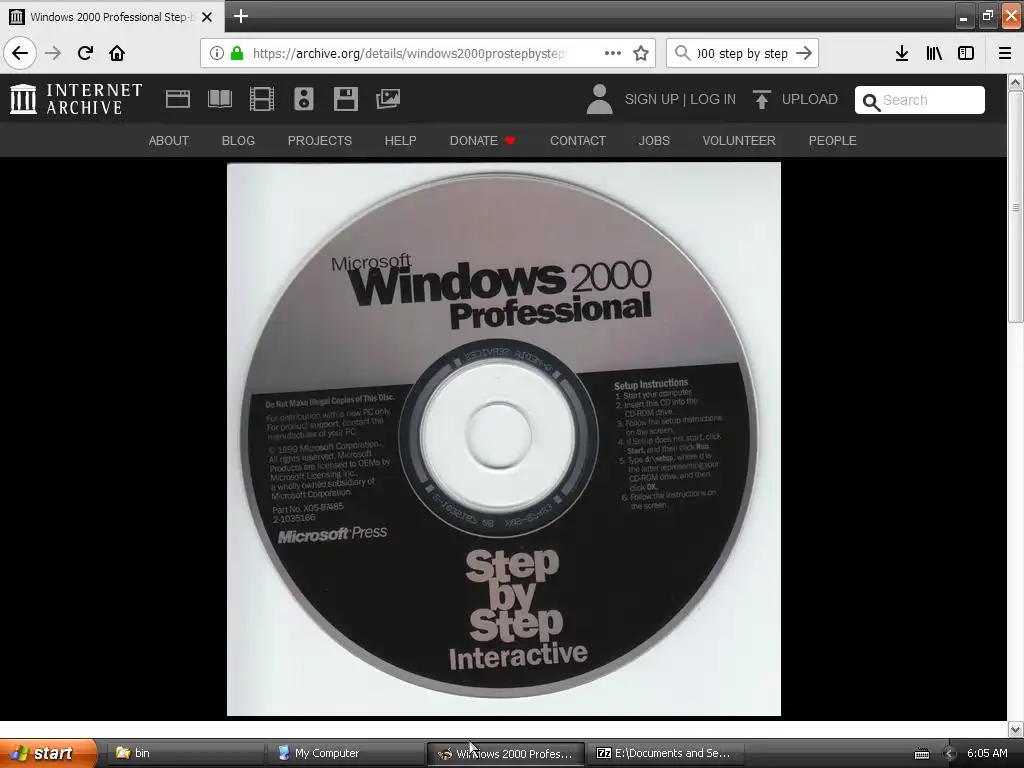Open the Software floppy disk icon
Screen dimensions: 1024x768
[x=345, y=99]
